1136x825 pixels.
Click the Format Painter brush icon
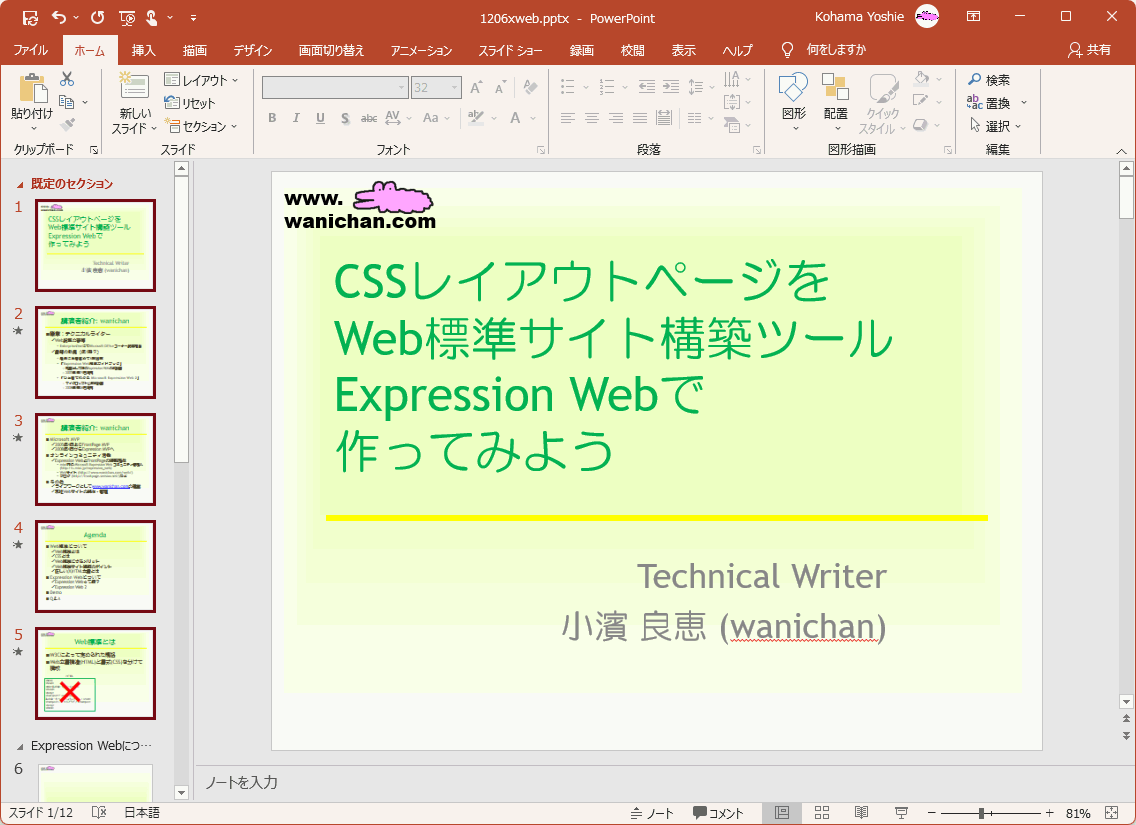67,125
